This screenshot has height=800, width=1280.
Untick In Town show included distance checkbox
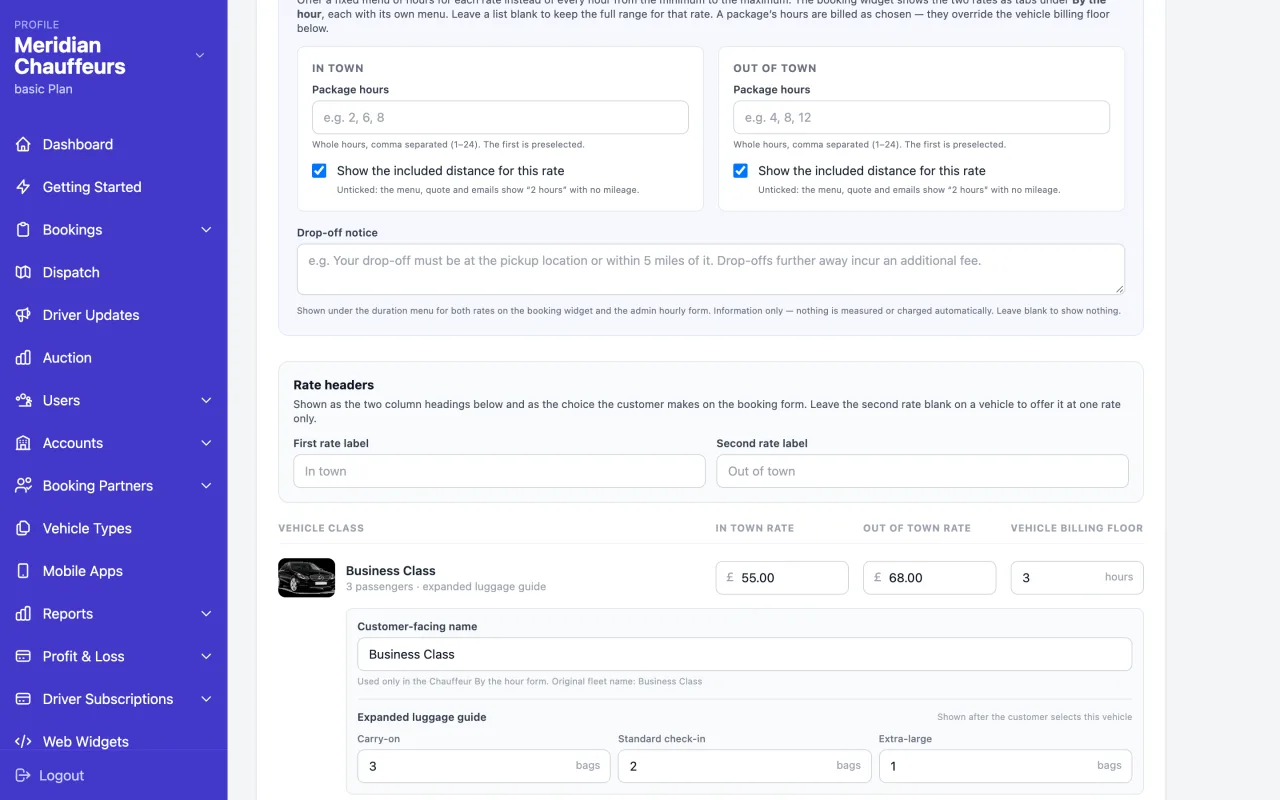click(x=319, y=171)
